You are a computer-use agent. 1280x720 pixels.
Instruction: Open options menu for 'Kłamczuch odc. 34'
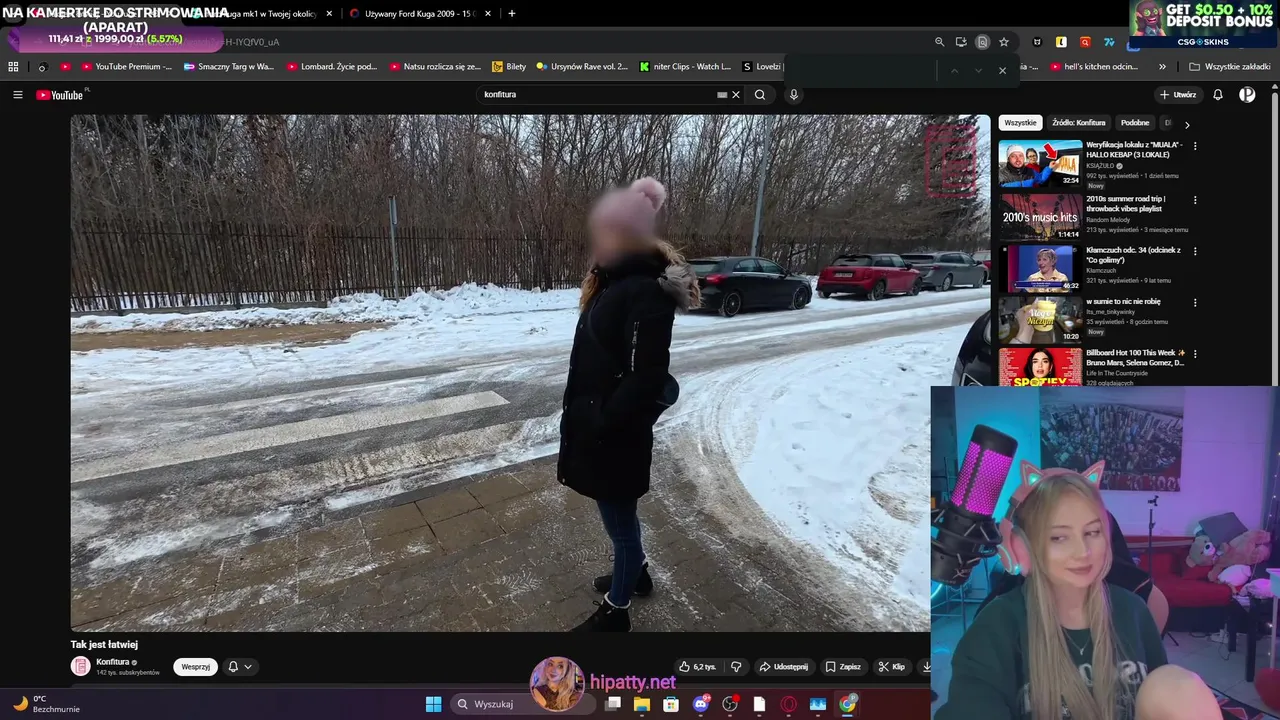[1194, 251]
